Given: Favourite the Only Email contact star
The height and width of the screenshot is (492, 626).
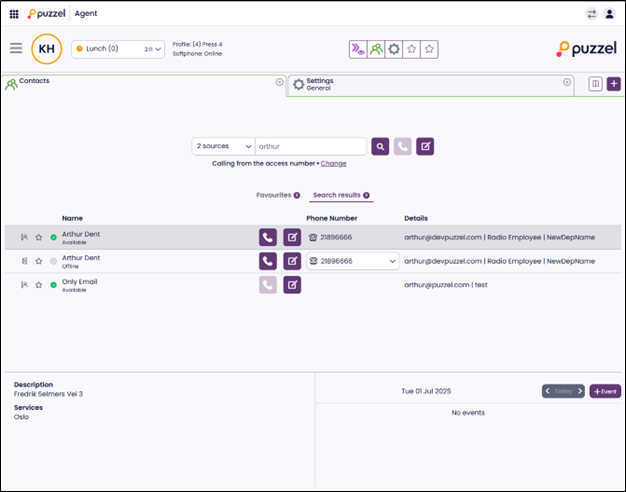Looking at the screenshot, I should (39, 285).
